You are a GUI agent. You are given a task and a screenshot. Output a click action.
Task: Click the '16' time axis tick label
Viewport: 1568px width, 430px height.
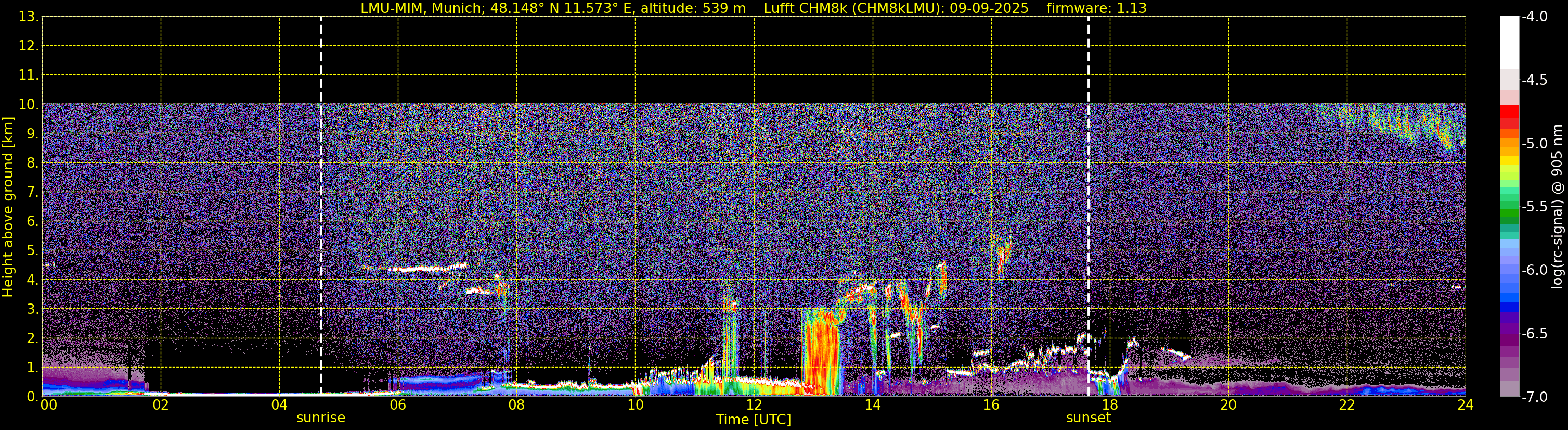click(x=992, y=406)
